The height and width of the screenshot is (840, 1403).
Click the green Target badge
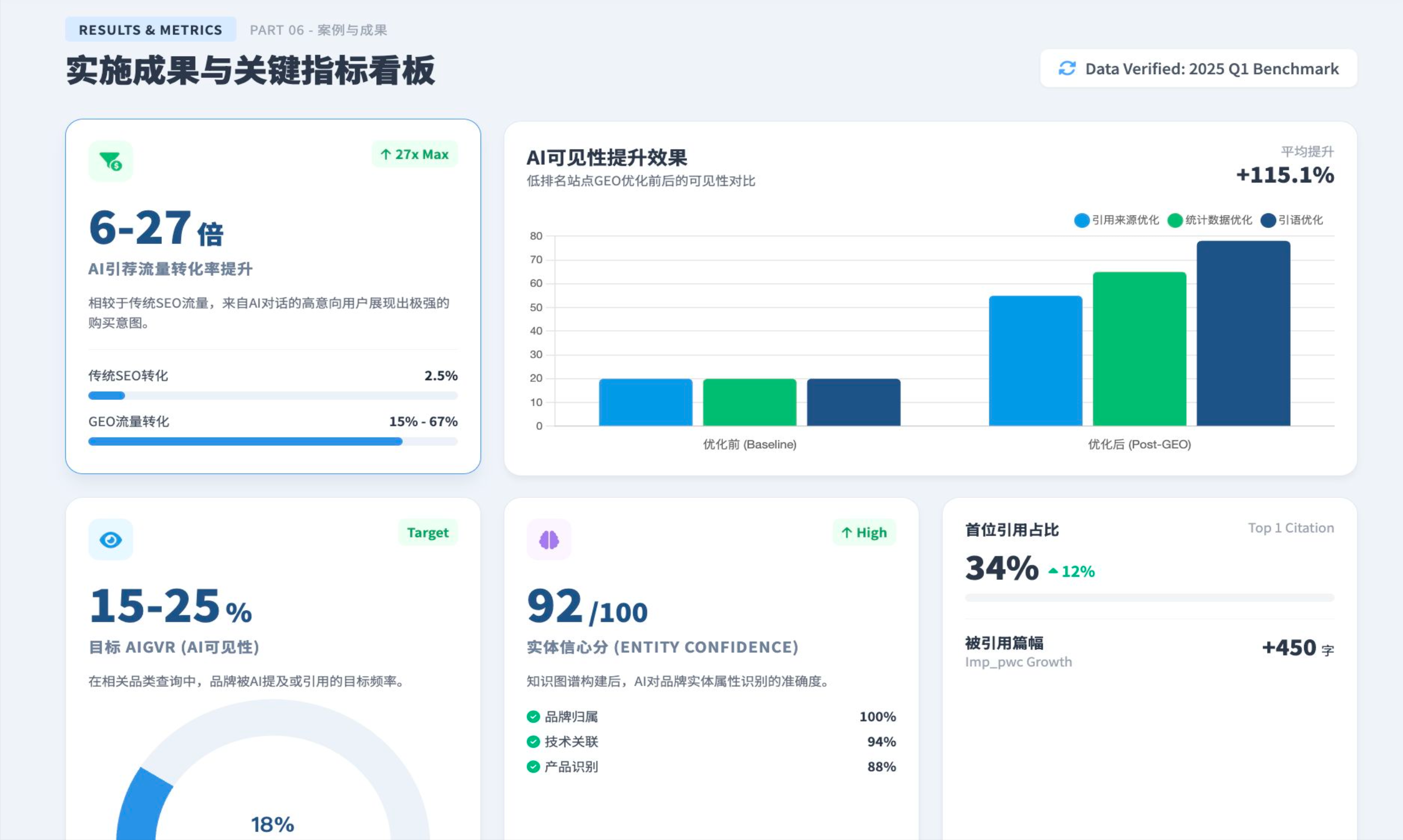pyautogui.click(x=427, y=533)
